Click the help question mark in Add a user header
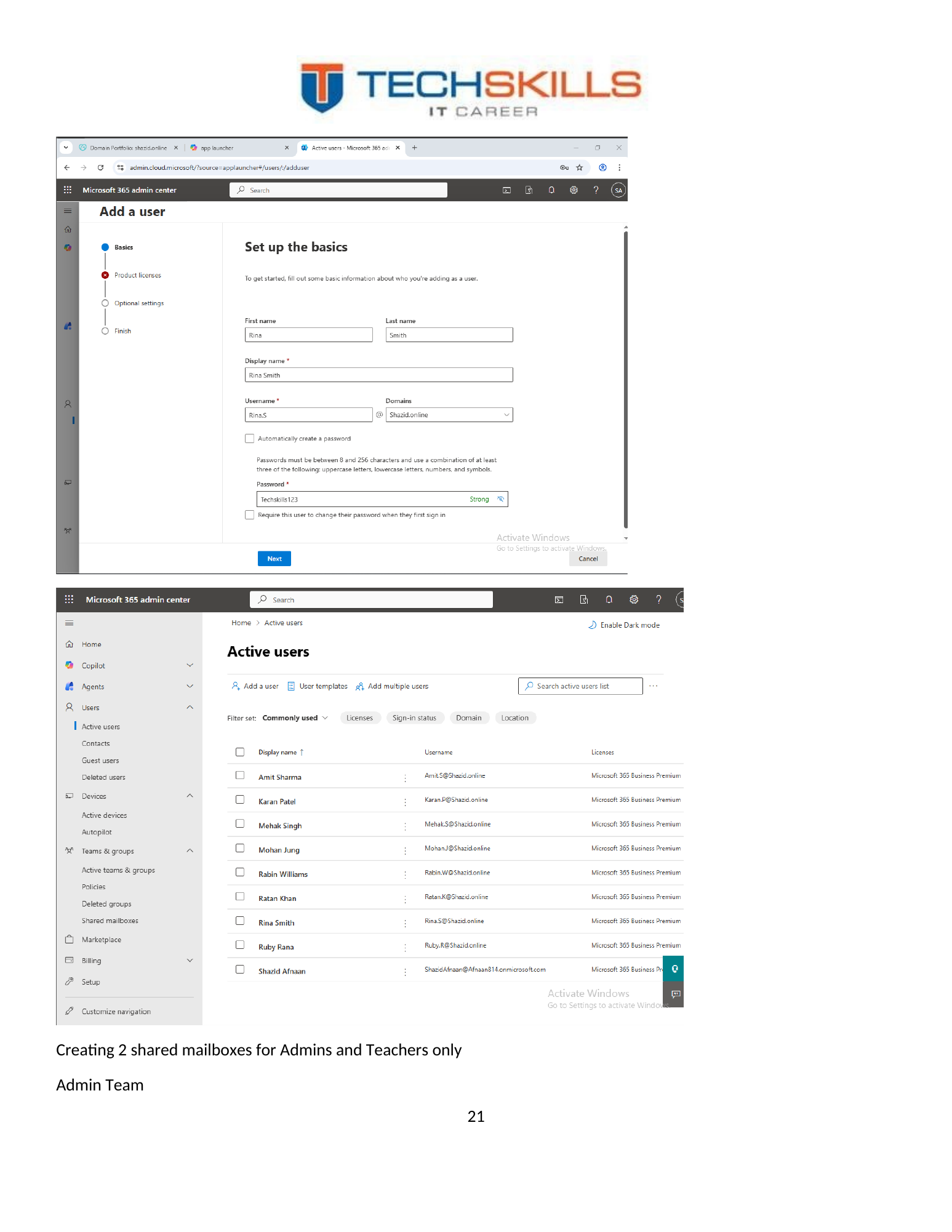 (596, 190)
